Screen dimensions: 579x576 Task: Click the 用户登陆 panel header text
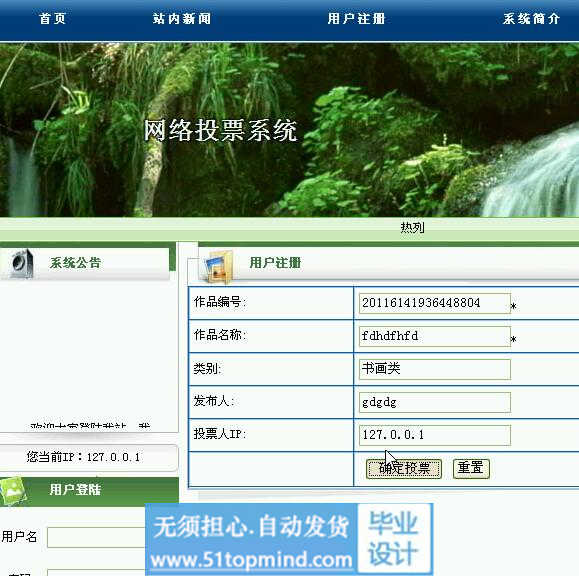tap(75, 490)
